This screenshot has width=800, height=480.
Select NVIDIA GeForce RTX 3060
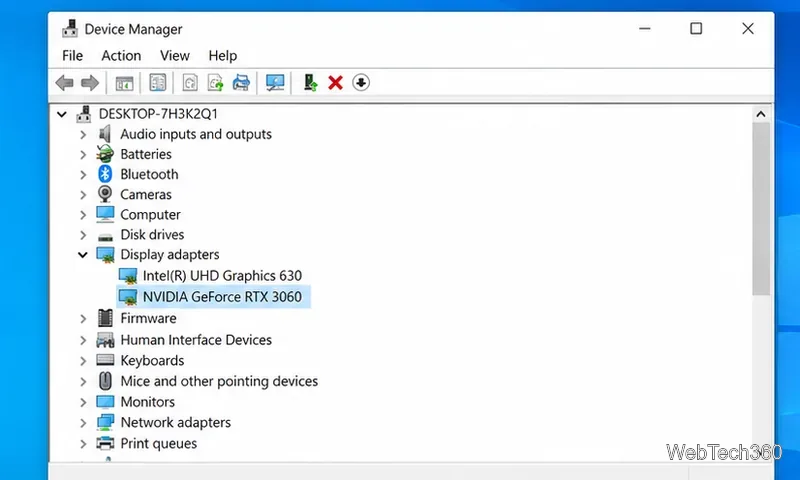pyautogui.click(x=222, y=297)
